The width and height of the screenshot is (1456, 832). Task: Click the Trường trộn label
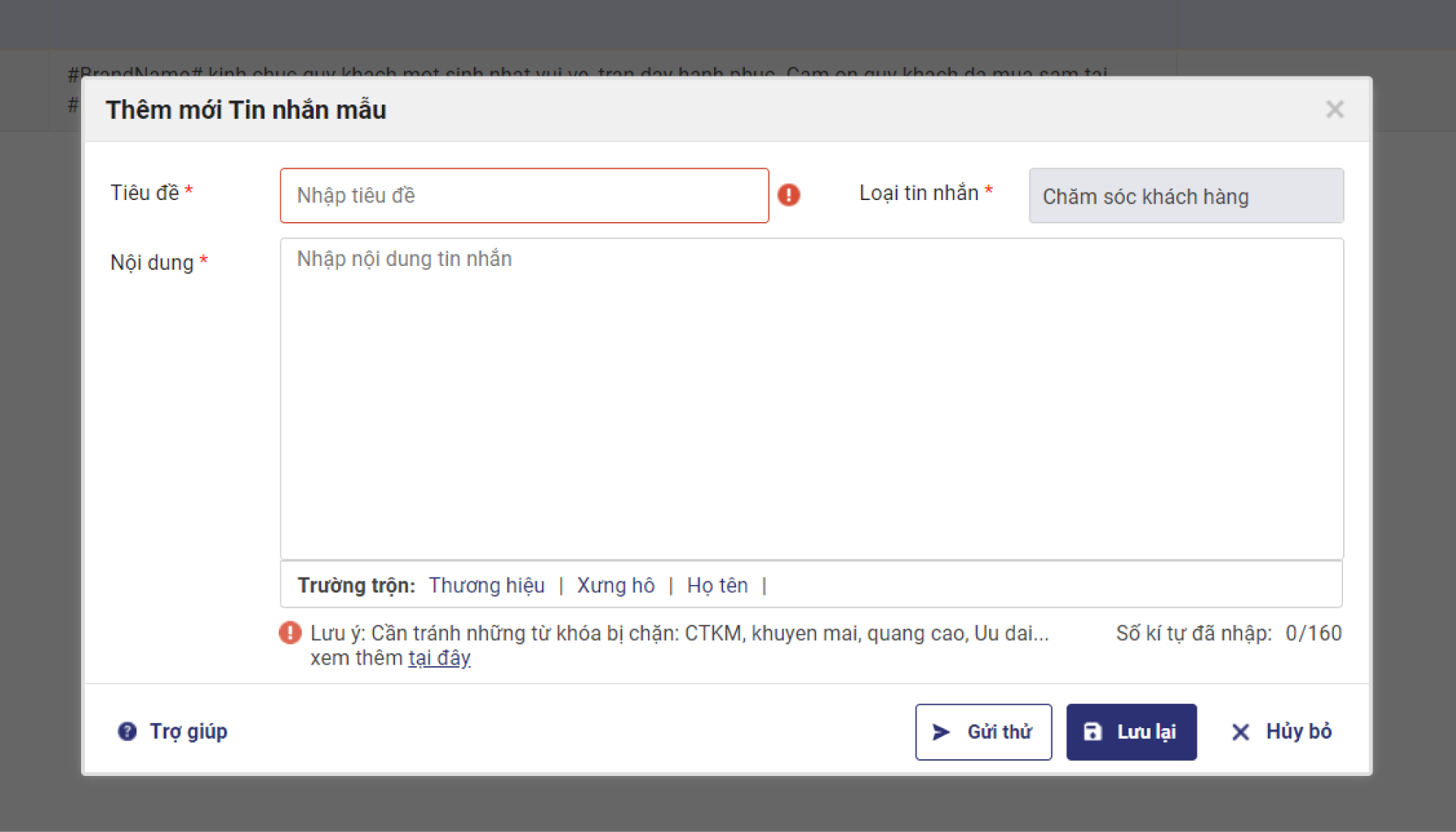click(x=355, y=586)
